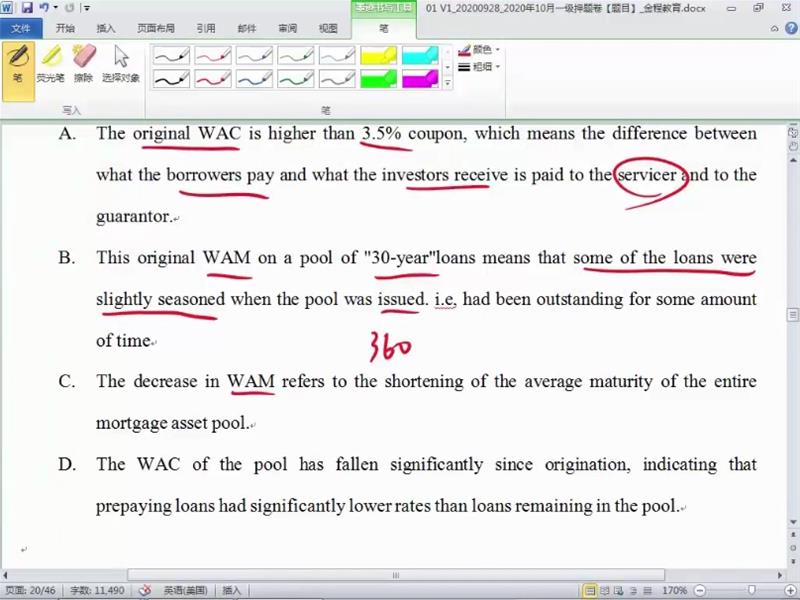
Task: Toggle the Insert (插入) mode in status bar
Action: [231, 591]
